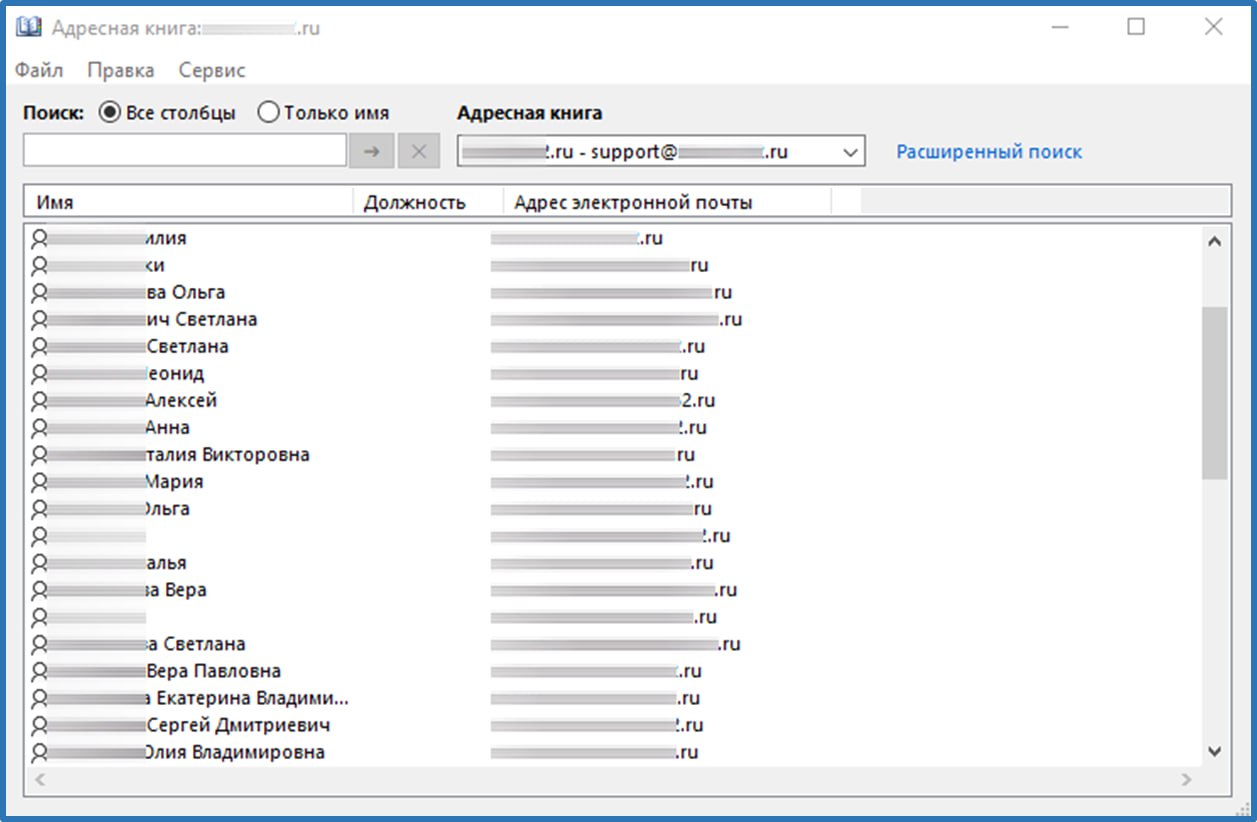Screen dimensions: 1257x822
Task: Click inside the search text field
Action: [x=185, y=151]
